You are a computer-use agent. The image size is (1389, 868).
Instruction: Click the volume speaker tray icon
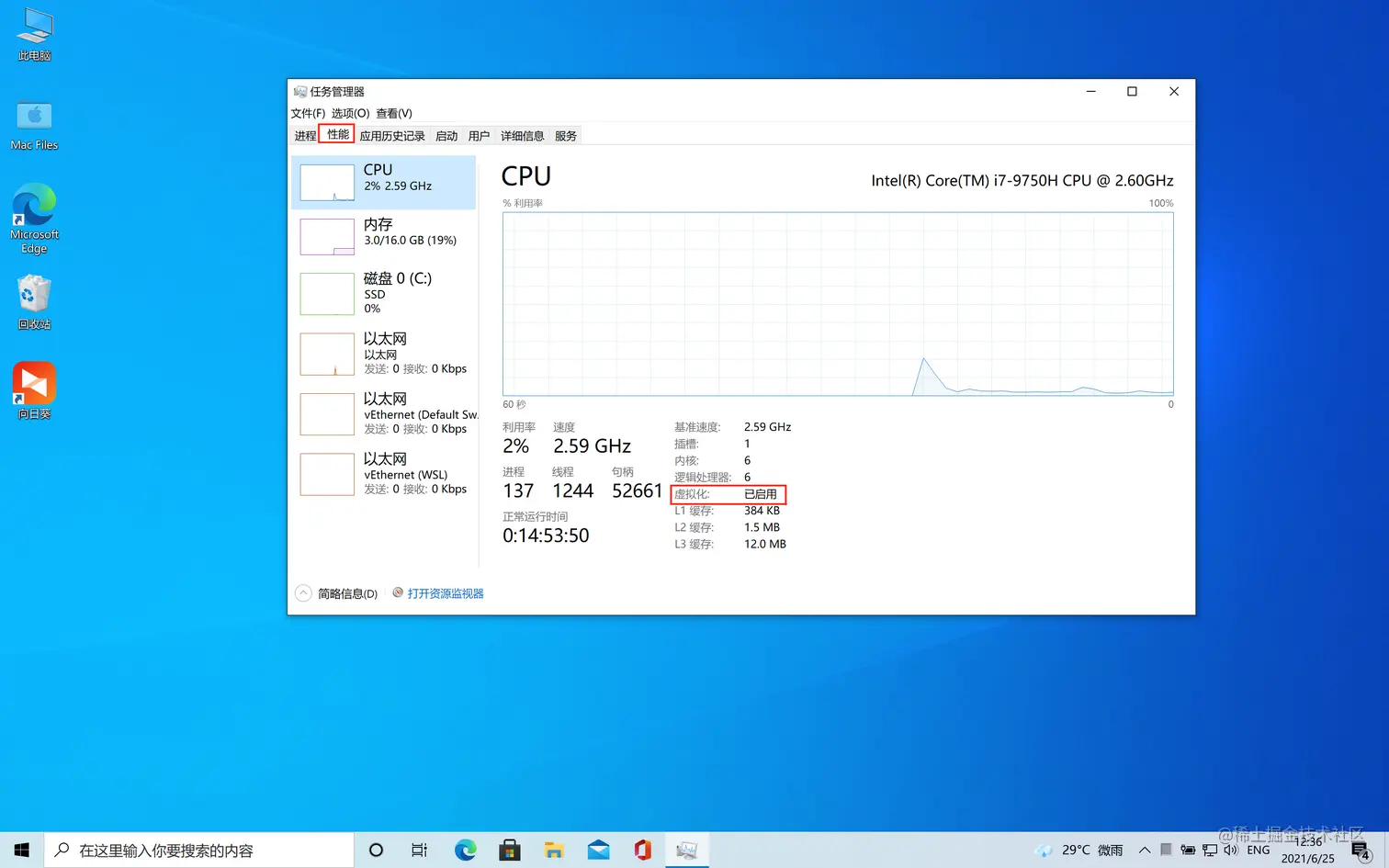coord(1231,851)
